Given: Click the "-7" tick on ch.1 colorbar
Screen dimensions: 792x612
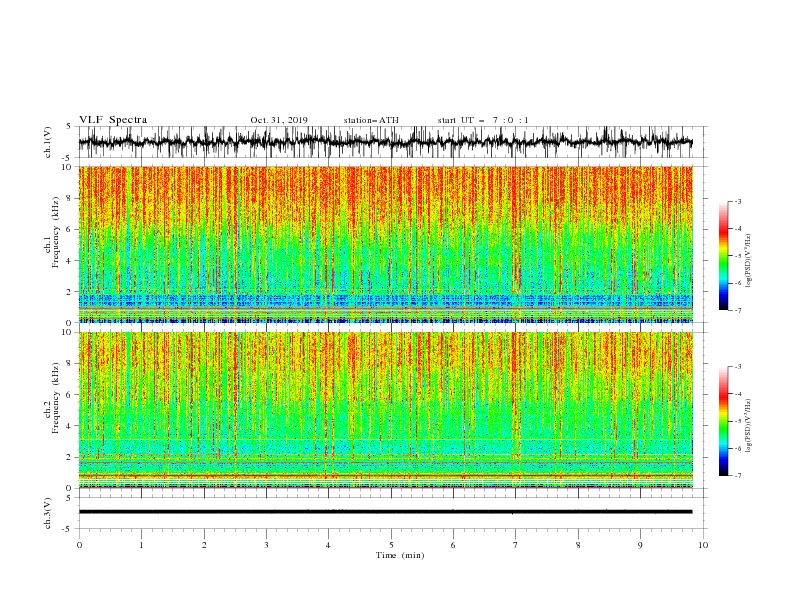Looking at the screenshot, I should [x=737, y=311].
